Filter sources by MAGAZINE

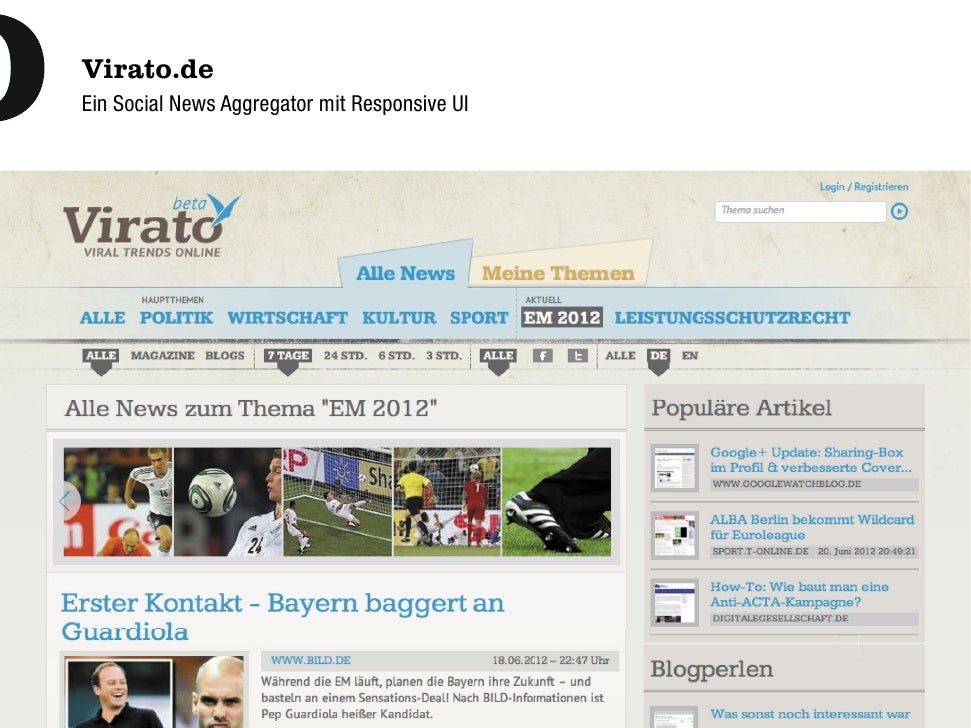162,355
